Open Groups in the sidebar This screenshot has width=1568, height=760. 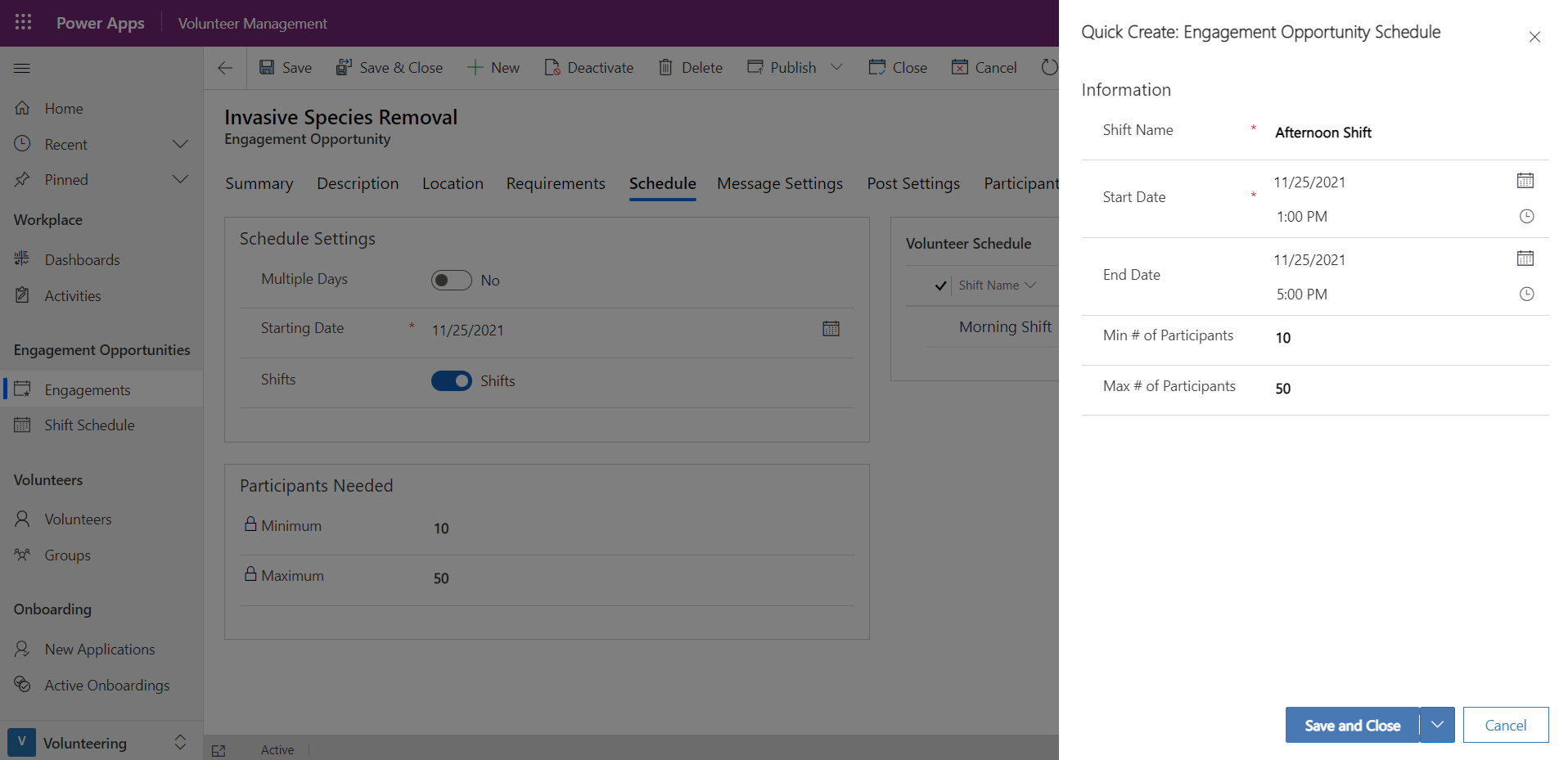coord(101,555)
